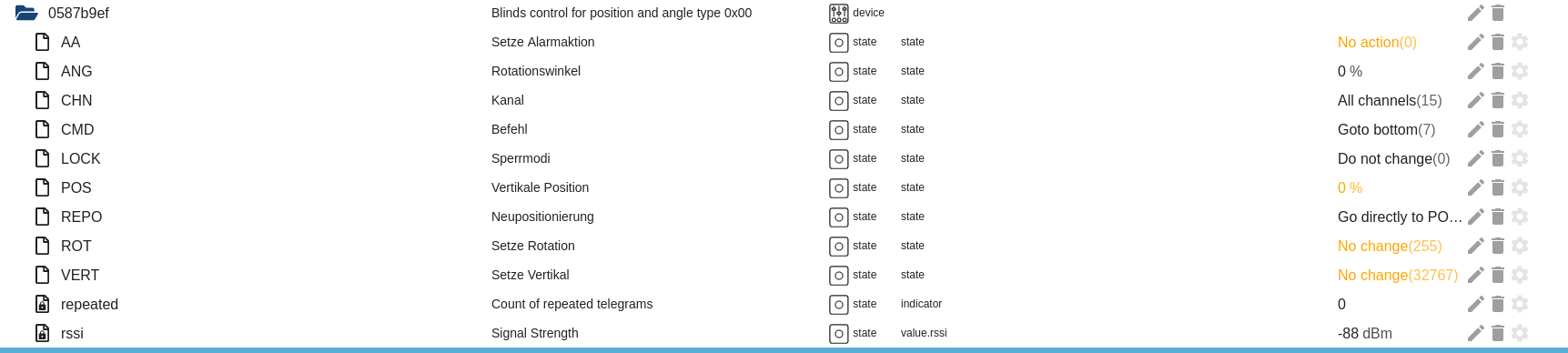
Task: Change the Do not change(0) lock value
Action: (x=1393, y=158)
